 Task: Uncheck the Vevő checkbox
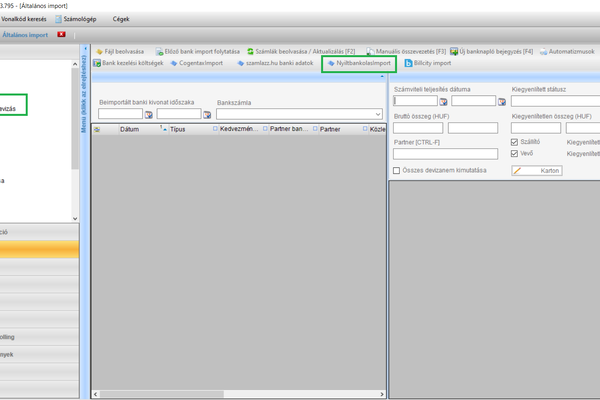click(x=515, y=154)
